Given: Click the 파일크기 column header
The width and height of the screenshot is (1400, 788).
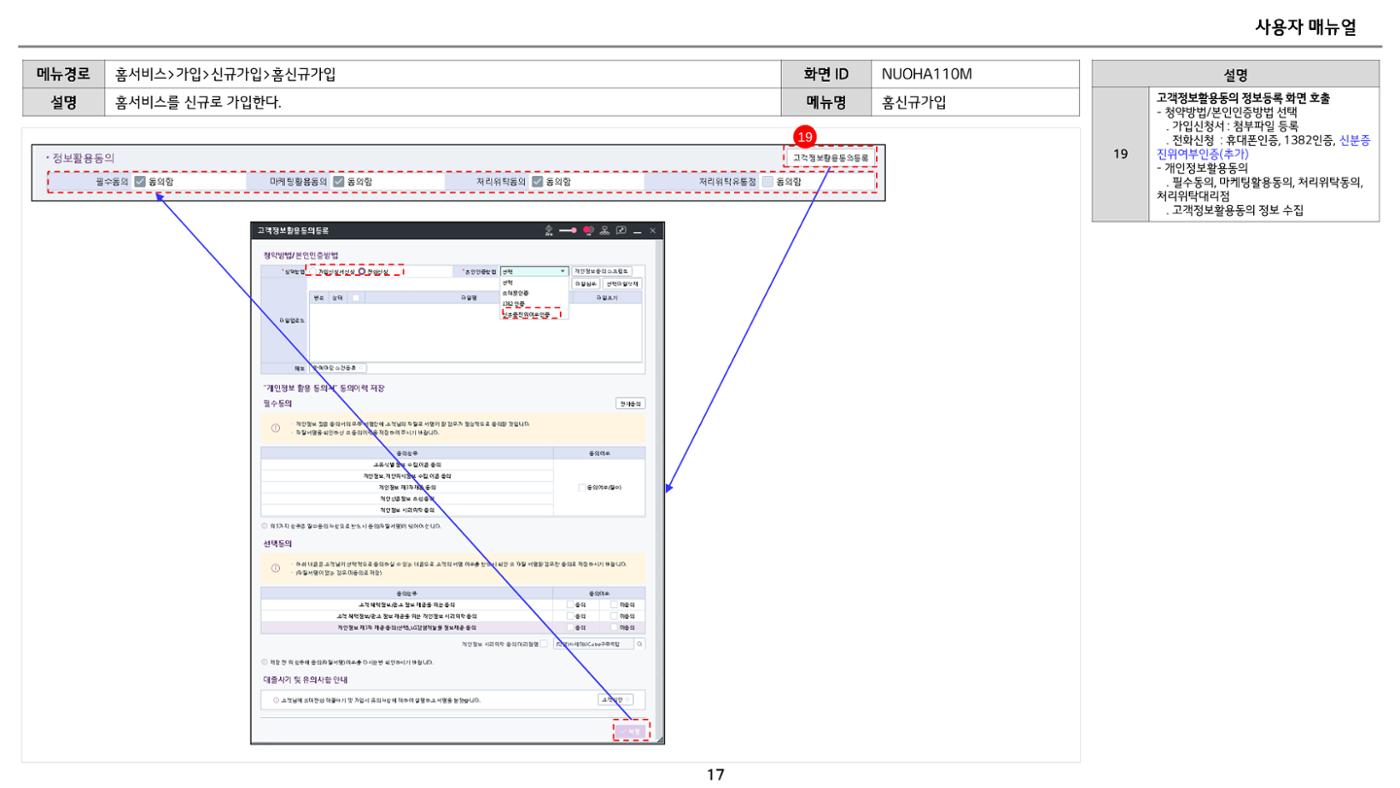Looking at the screenshot, I should click(607, 298).
